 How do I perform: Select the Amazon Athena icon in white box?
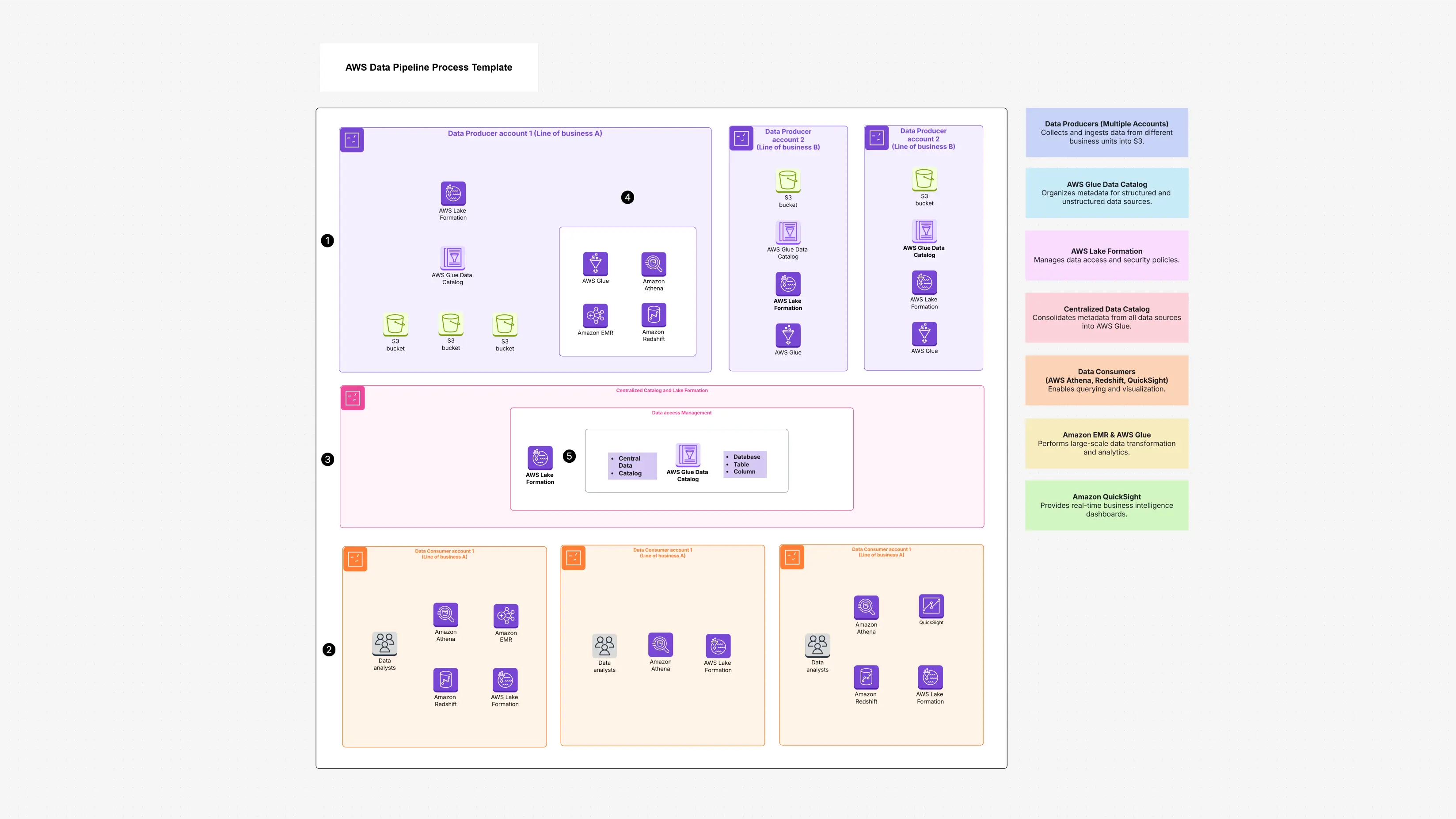654,264
